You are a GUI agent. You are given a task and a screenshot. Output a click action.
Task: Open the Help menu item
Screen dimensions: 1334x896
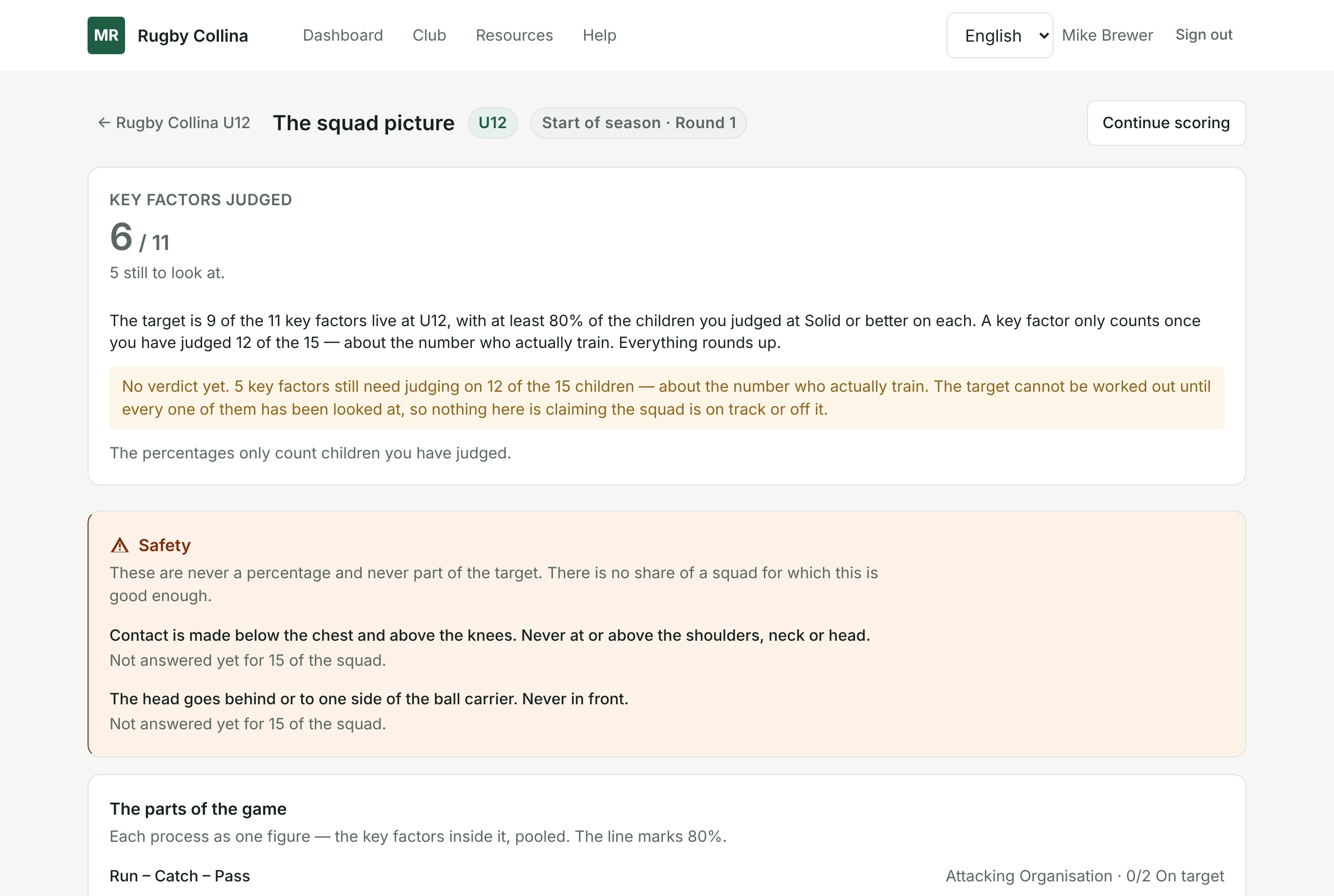tap(600, 35)
